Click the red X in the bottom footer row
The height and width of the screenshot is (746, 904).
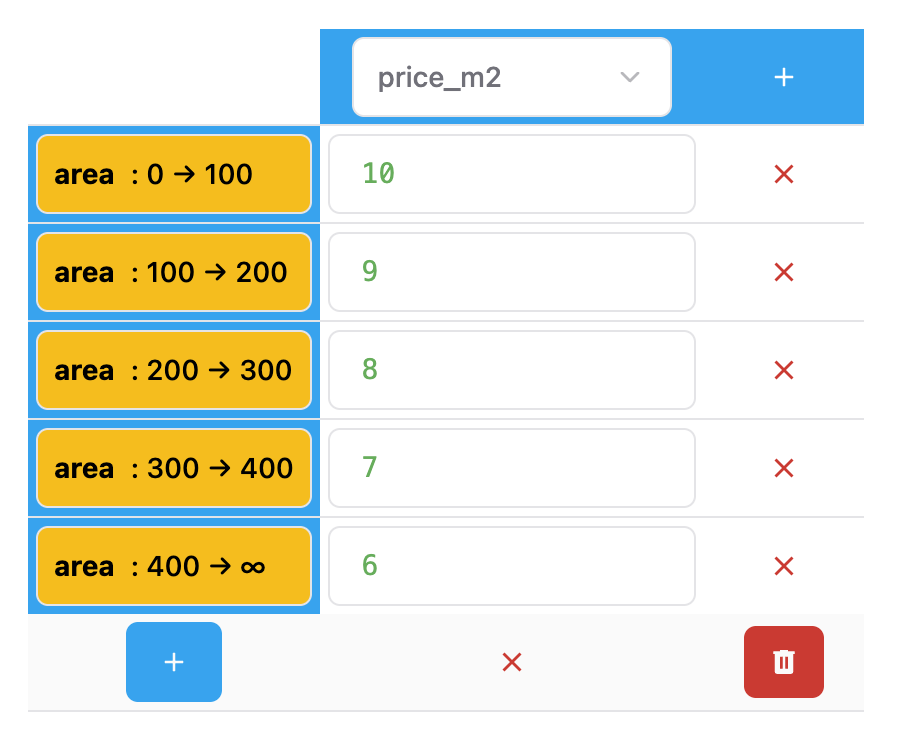512,662
